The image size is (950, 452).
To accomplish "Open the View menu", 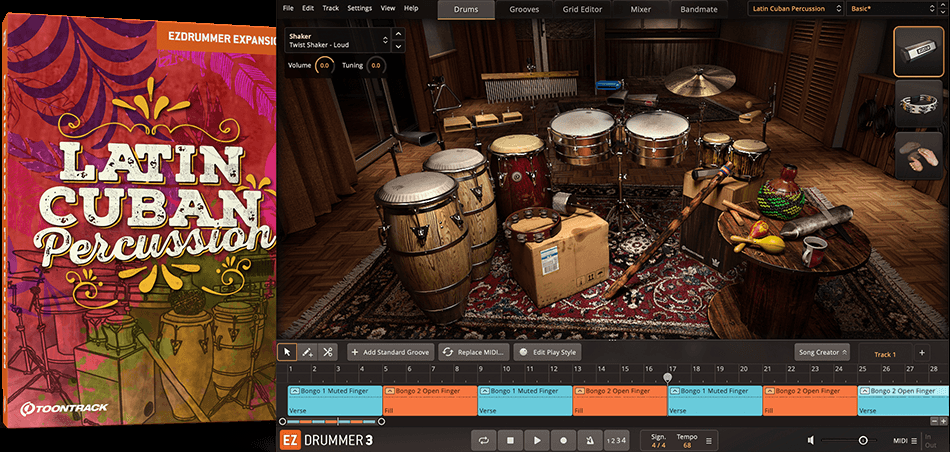I will tap(388, 8).
